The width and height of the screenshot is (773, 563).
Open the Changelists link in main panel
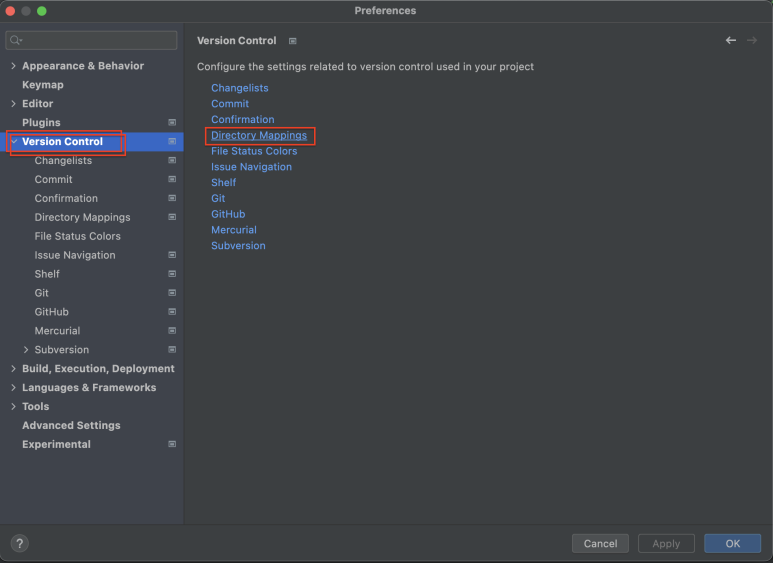click(x=240, y=88)
